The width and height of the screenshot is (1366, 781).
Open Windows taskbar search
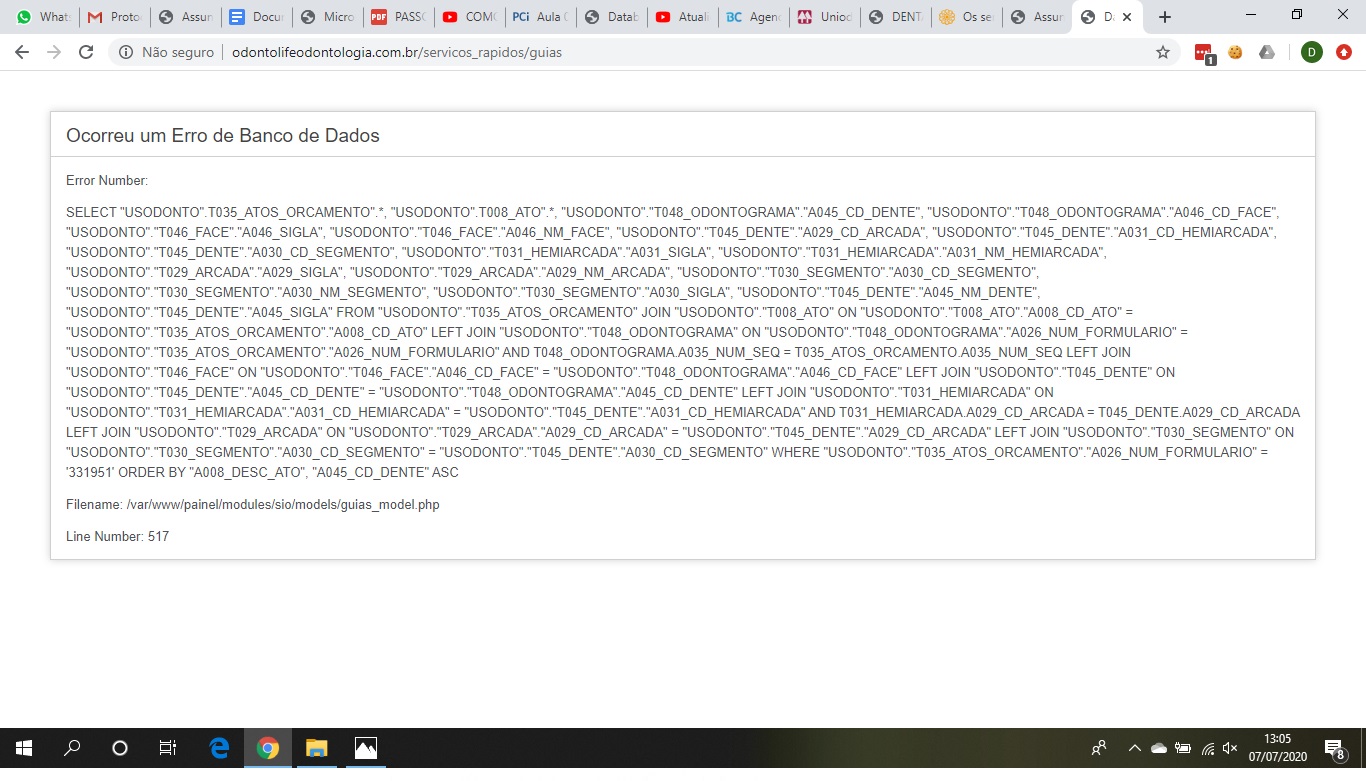72,748
